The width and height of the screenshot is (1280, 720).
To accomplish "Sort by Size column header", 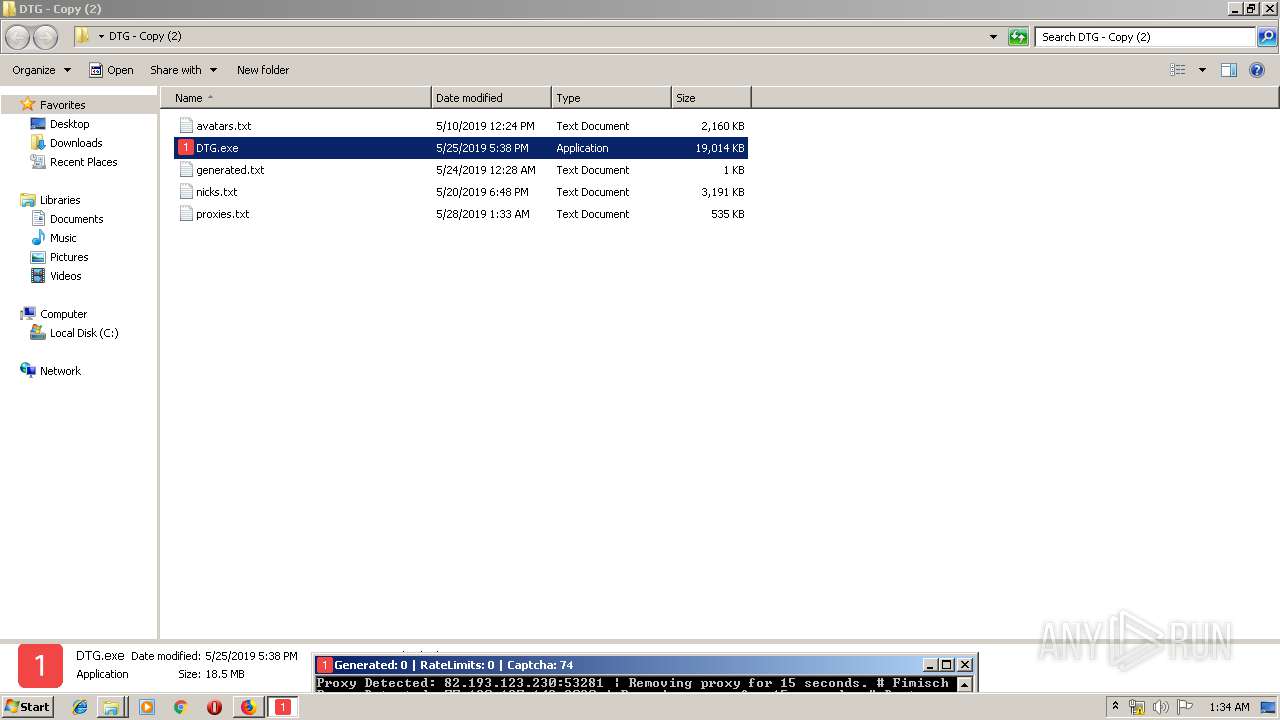I will pos(711,98).
